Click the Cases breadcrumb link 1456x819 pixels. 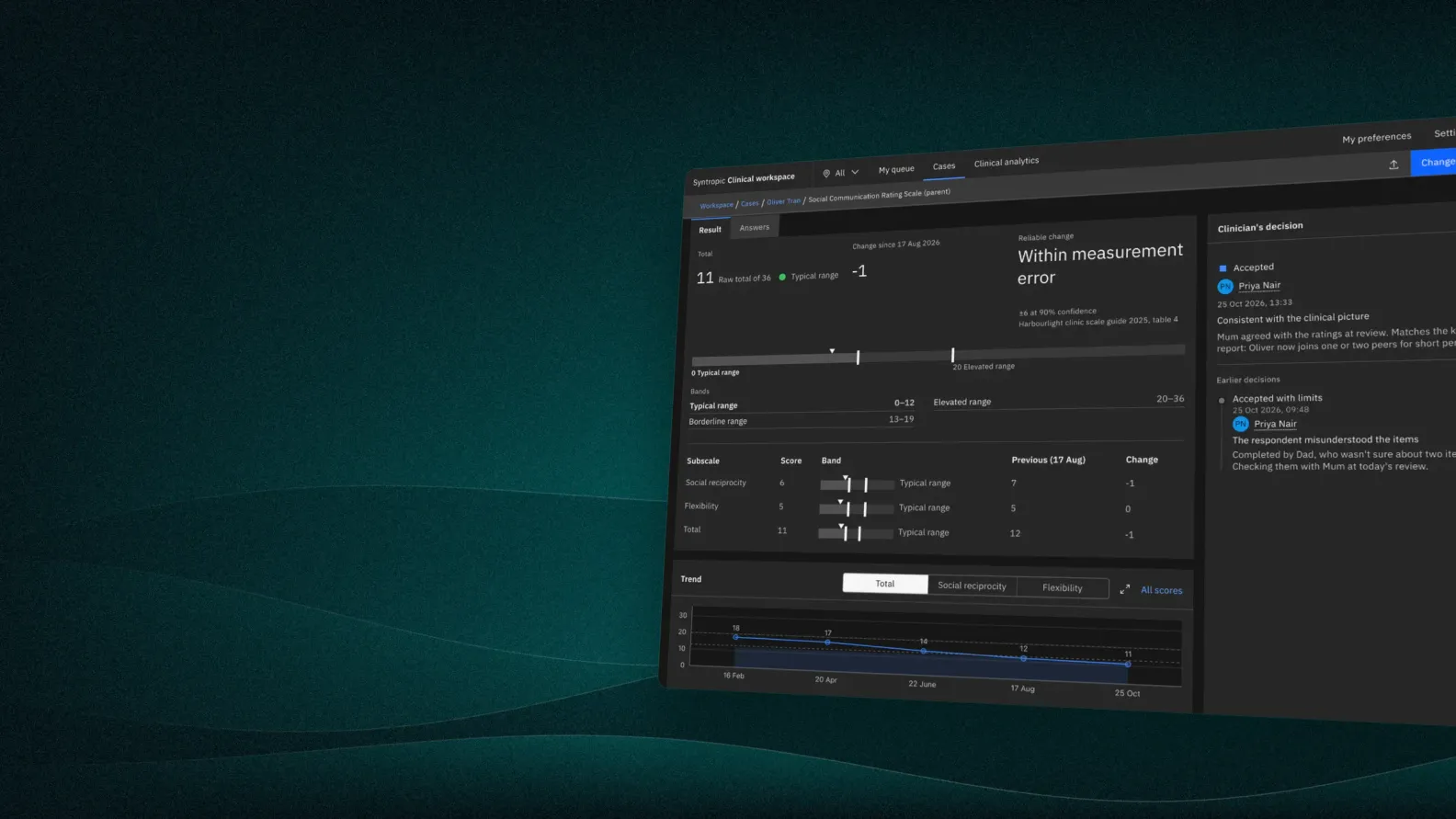click(x=750, y=204)
